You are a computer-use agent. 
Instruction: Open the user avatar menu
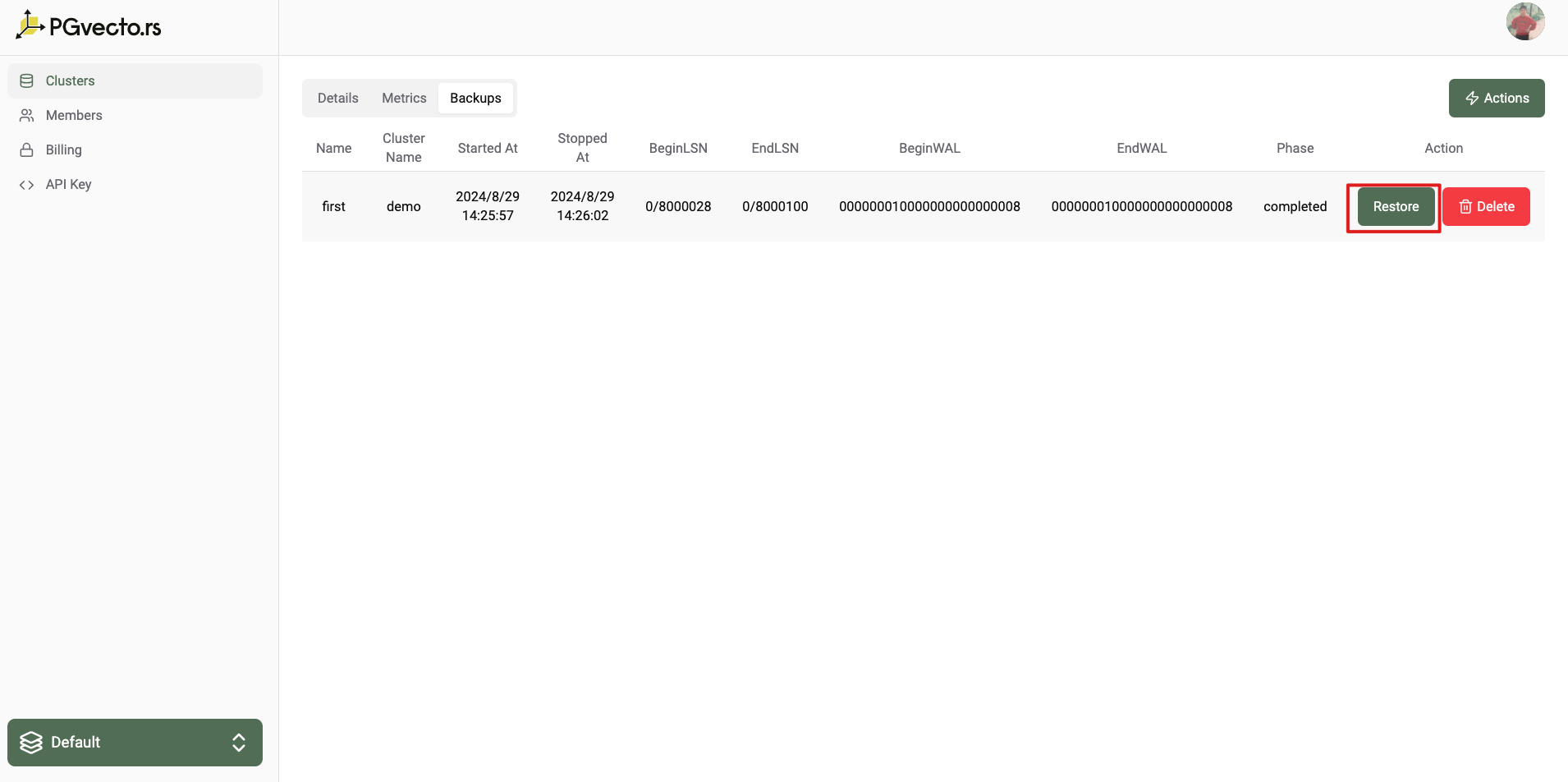point(1524,22)
